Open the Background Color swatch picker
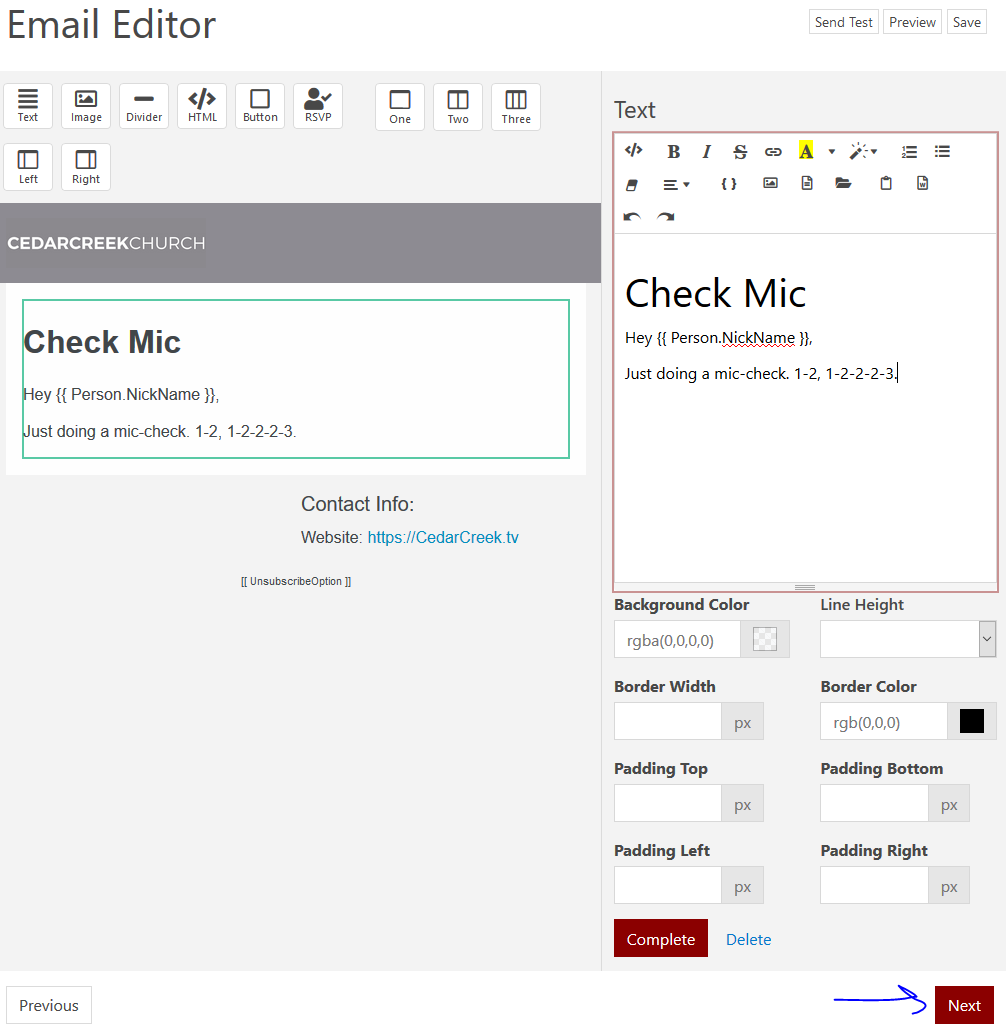 click(765, 639)
